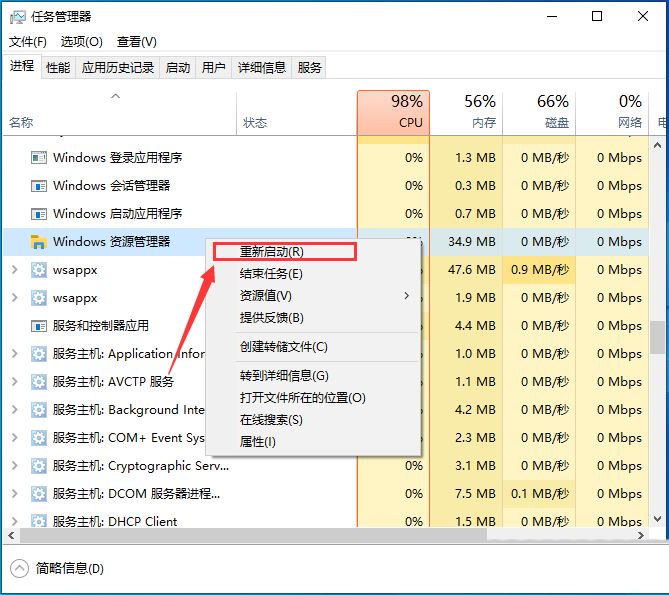The width and height of the screenshot is (669, 595).
Task: Sort by the 98% CPU column header
Action: tap(393, 113)
